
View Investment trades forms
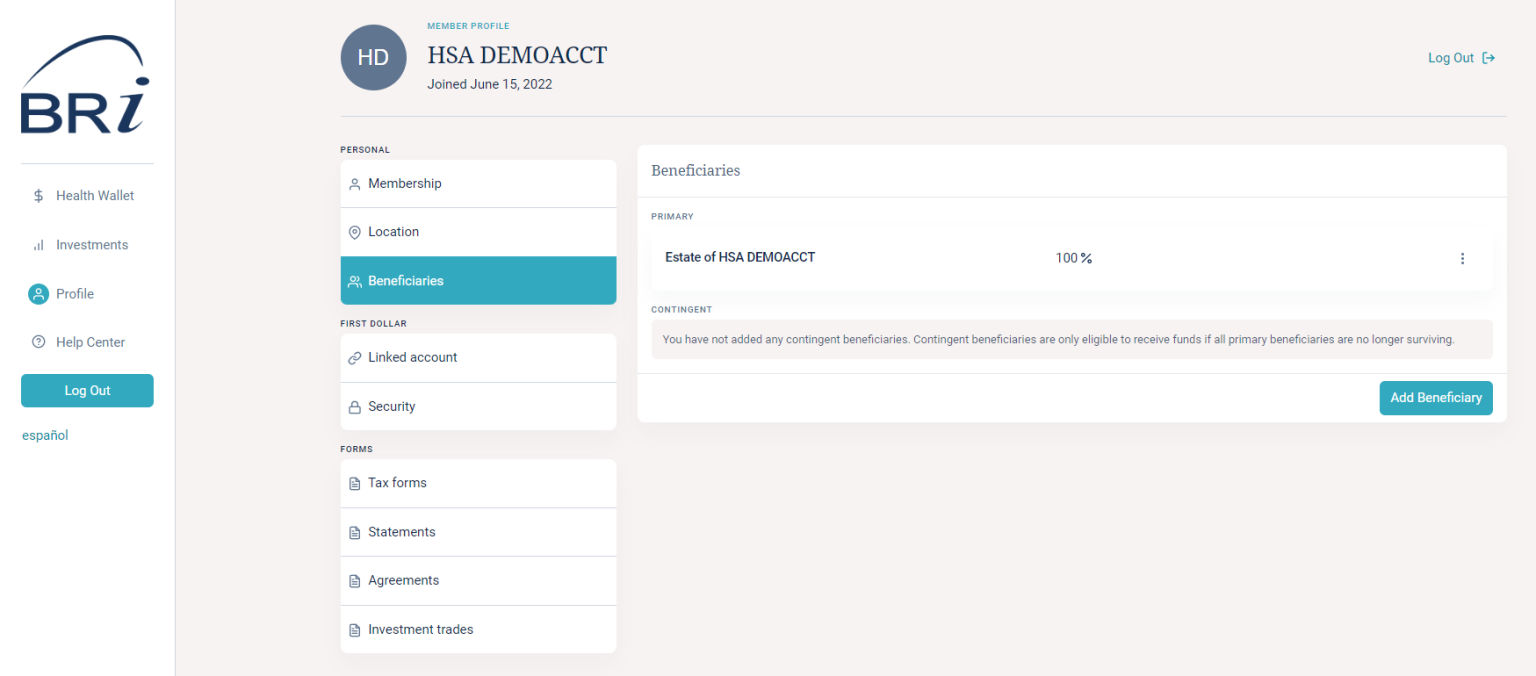pyautogui.click(x=478, y=629)
